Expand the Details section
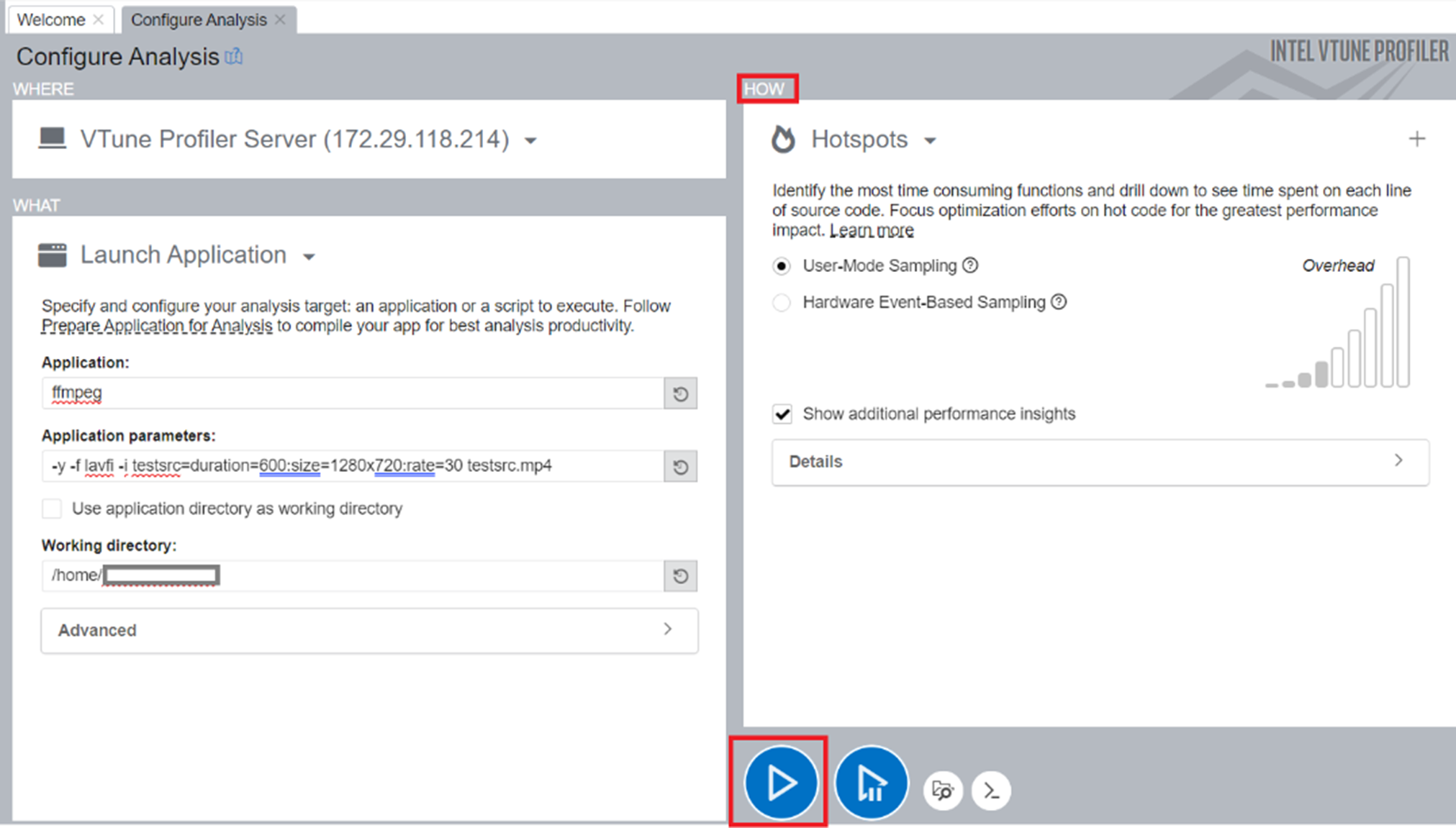The width and height of the screenshot is (1456, 828). tap(1100, 462)
